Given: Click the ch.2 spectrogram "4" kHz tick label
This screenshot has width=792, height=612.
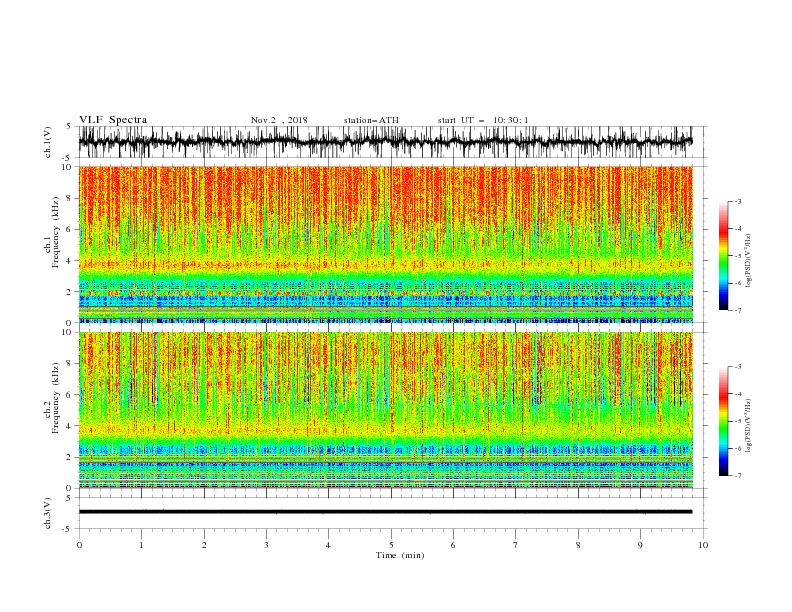Looking at the screenshot, I should point(70,426).
